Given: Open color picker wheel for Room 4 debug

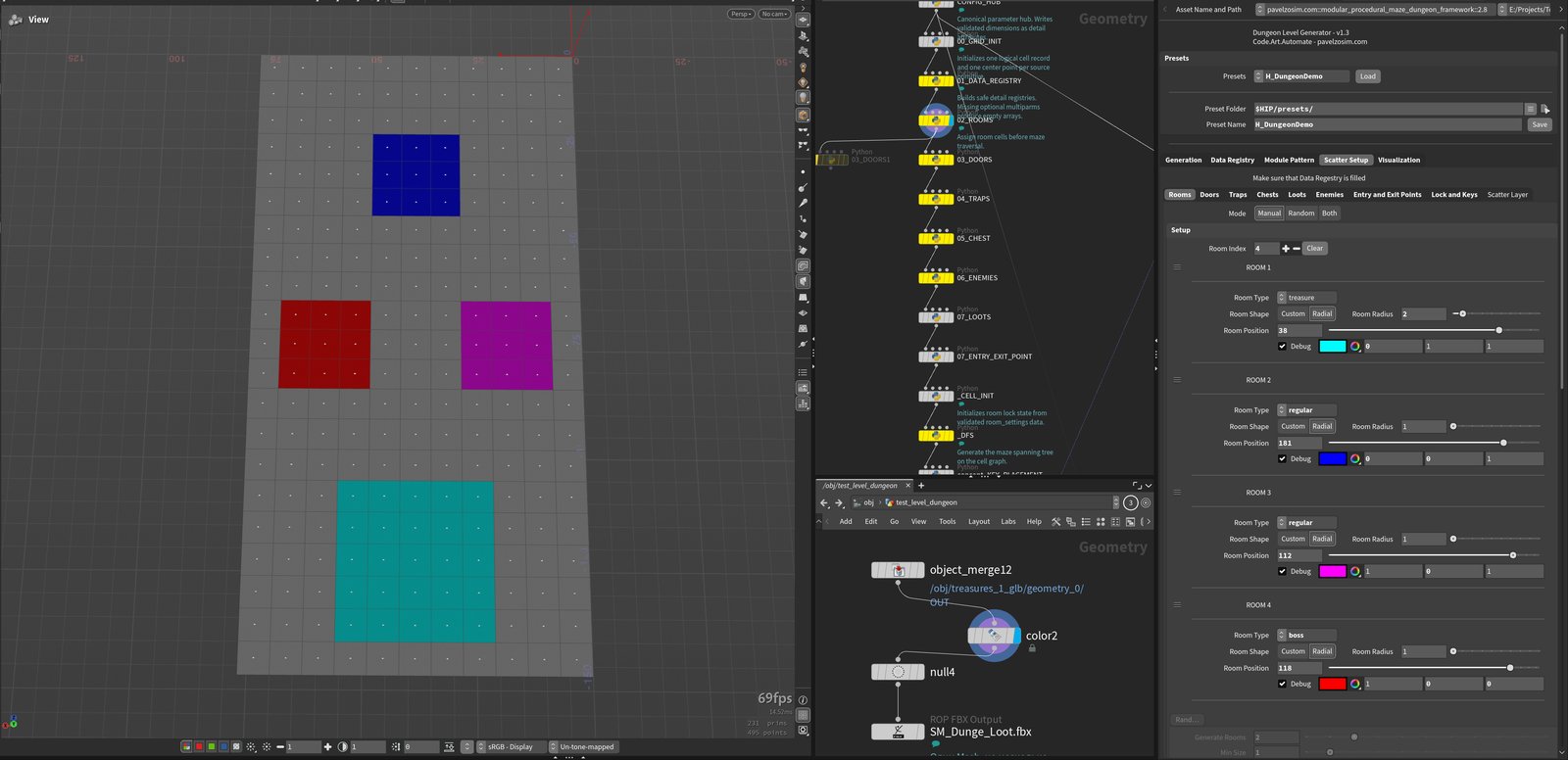Looking at the screenshot, I should 1355,685.
